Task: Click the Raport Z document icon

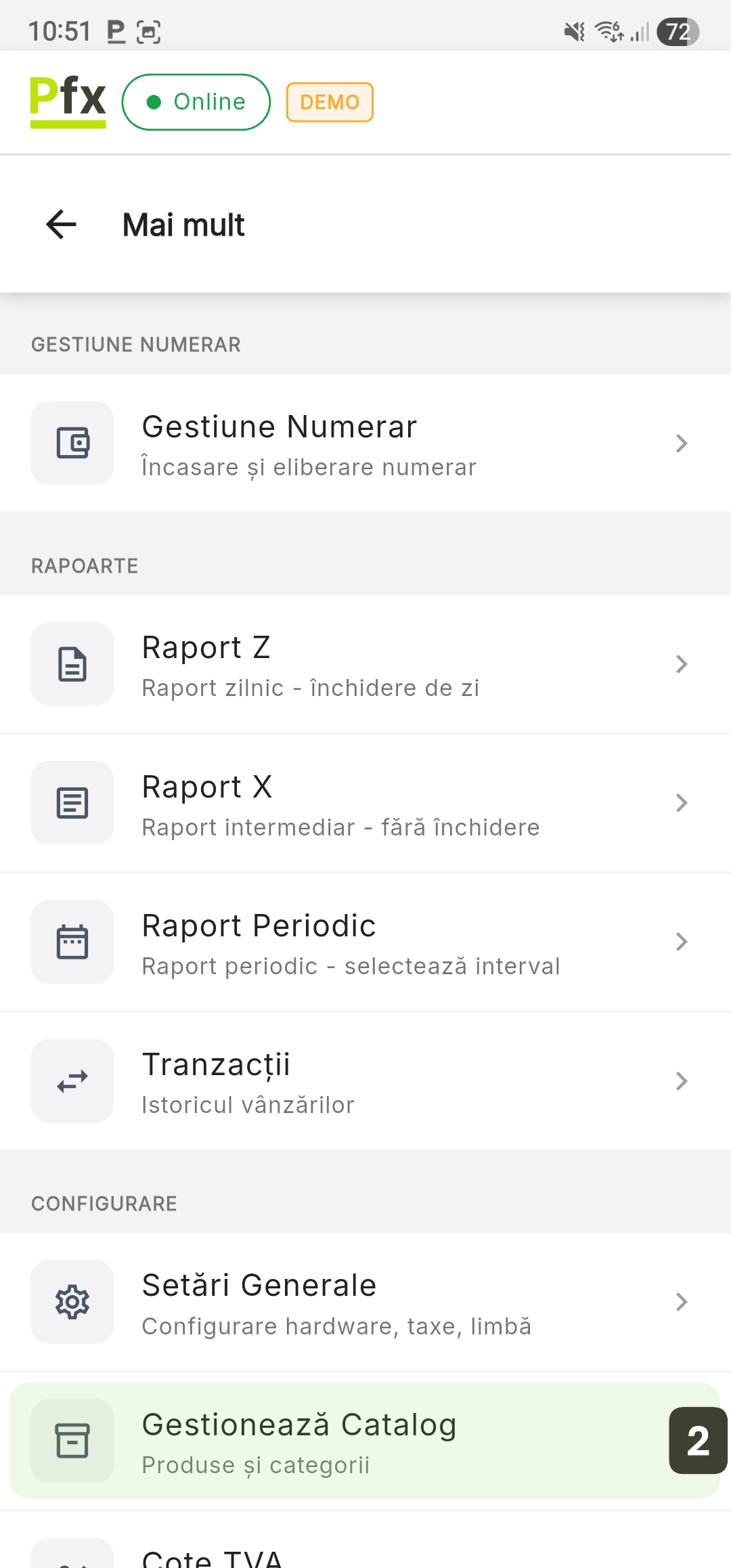Action: [x=72, y=664]
